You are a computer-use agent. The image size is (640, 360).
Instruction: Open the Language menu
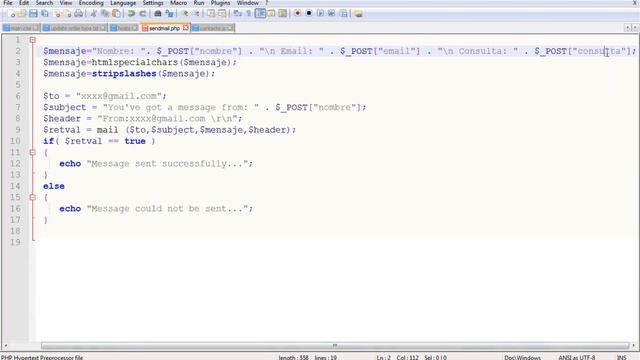(x=123, y=3)
